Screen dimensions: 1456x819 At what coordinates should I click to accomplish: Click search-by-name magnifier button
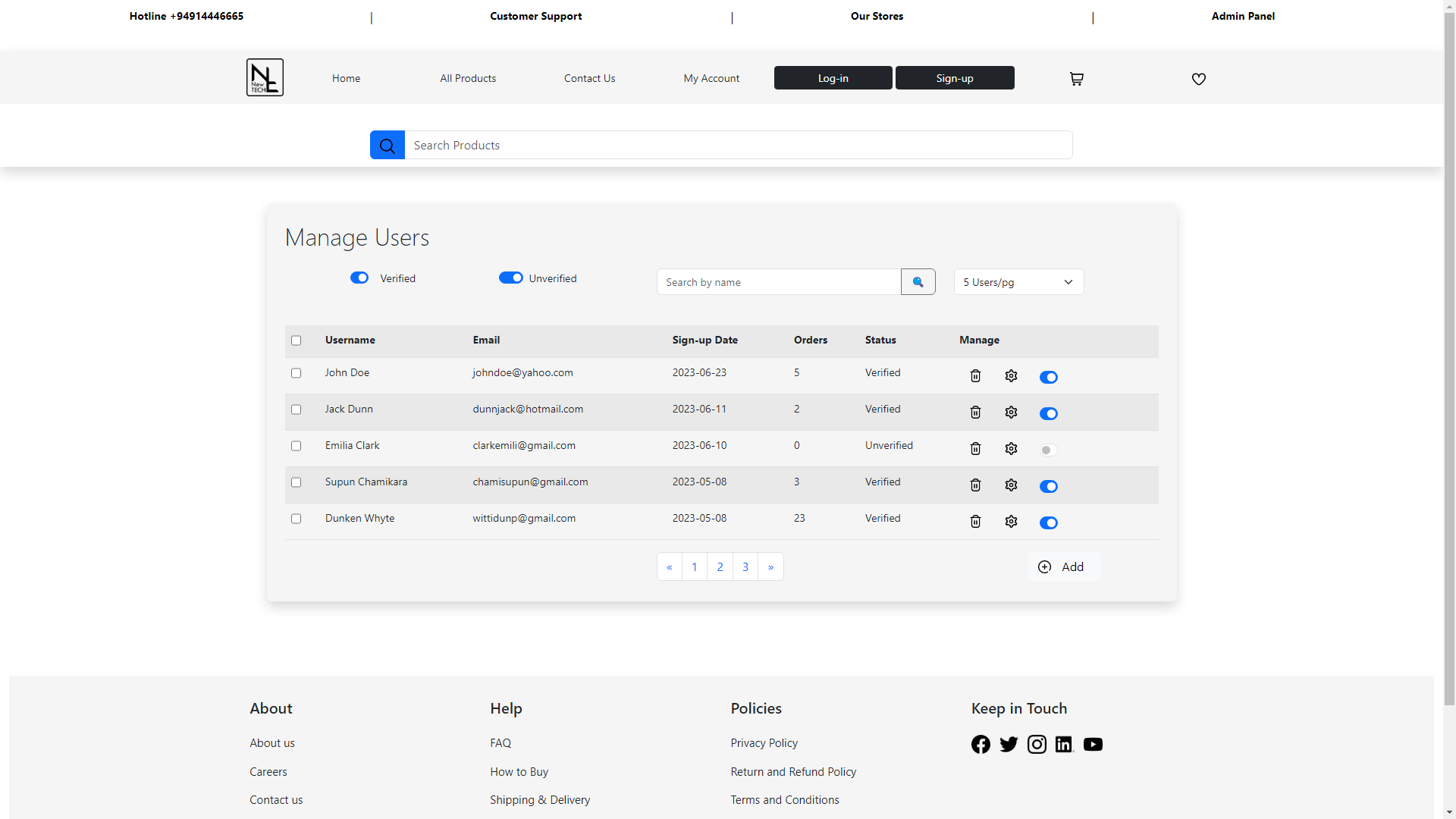tap(918, 282)
